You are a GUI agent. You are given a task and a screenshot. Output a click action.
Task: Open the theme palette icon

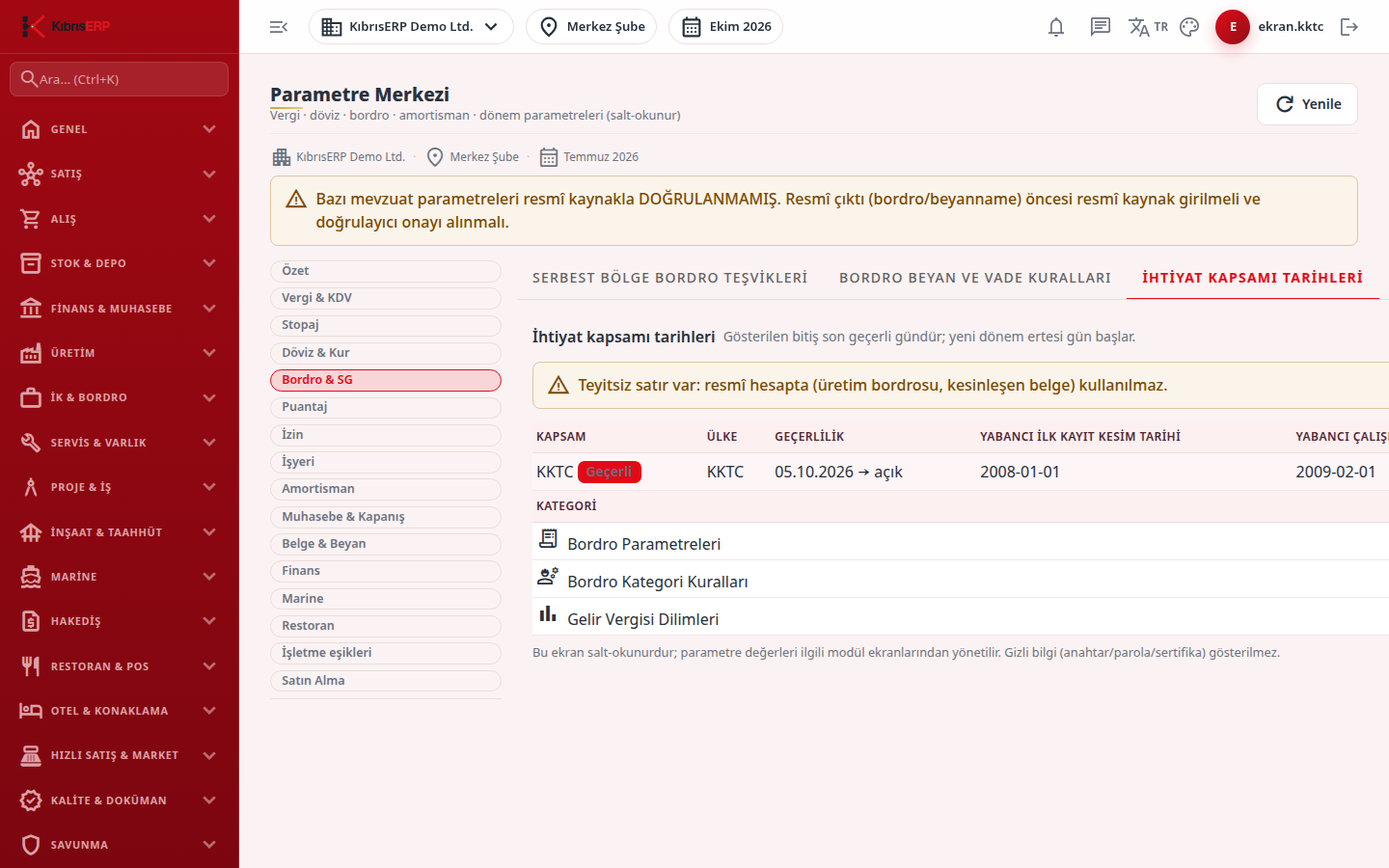point(1189,27)
